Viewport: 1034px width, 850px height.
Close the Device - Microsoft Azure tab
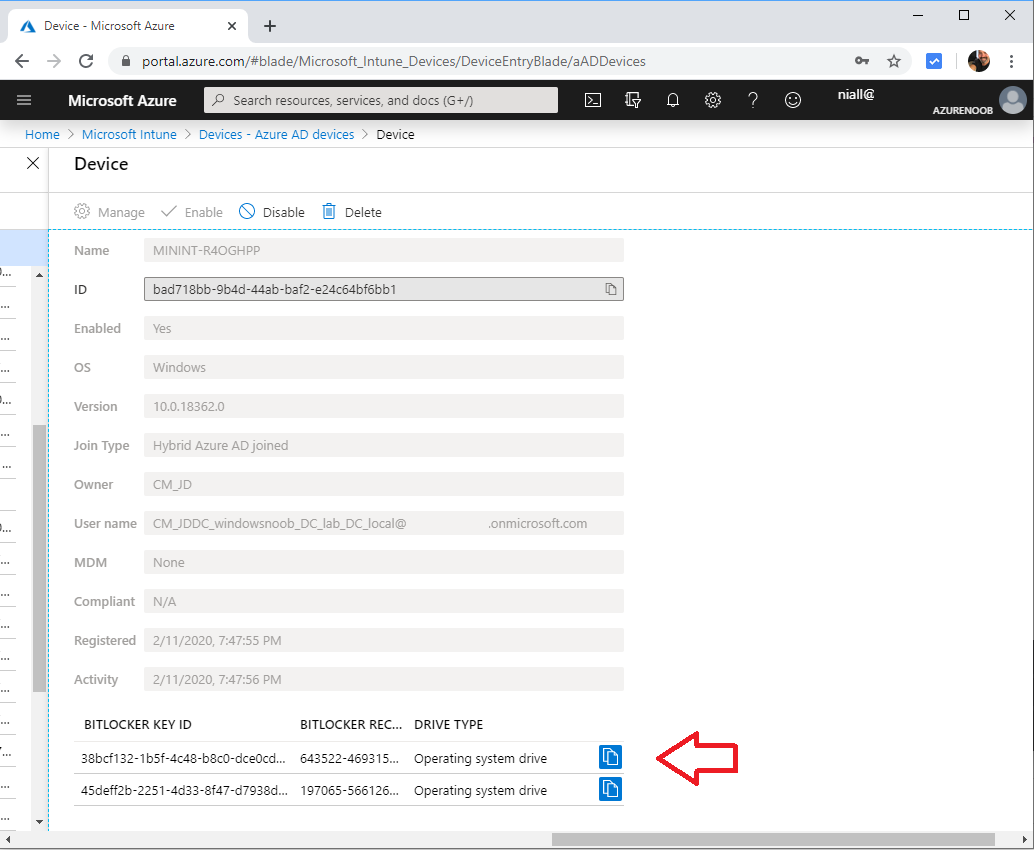coord(231,26)
